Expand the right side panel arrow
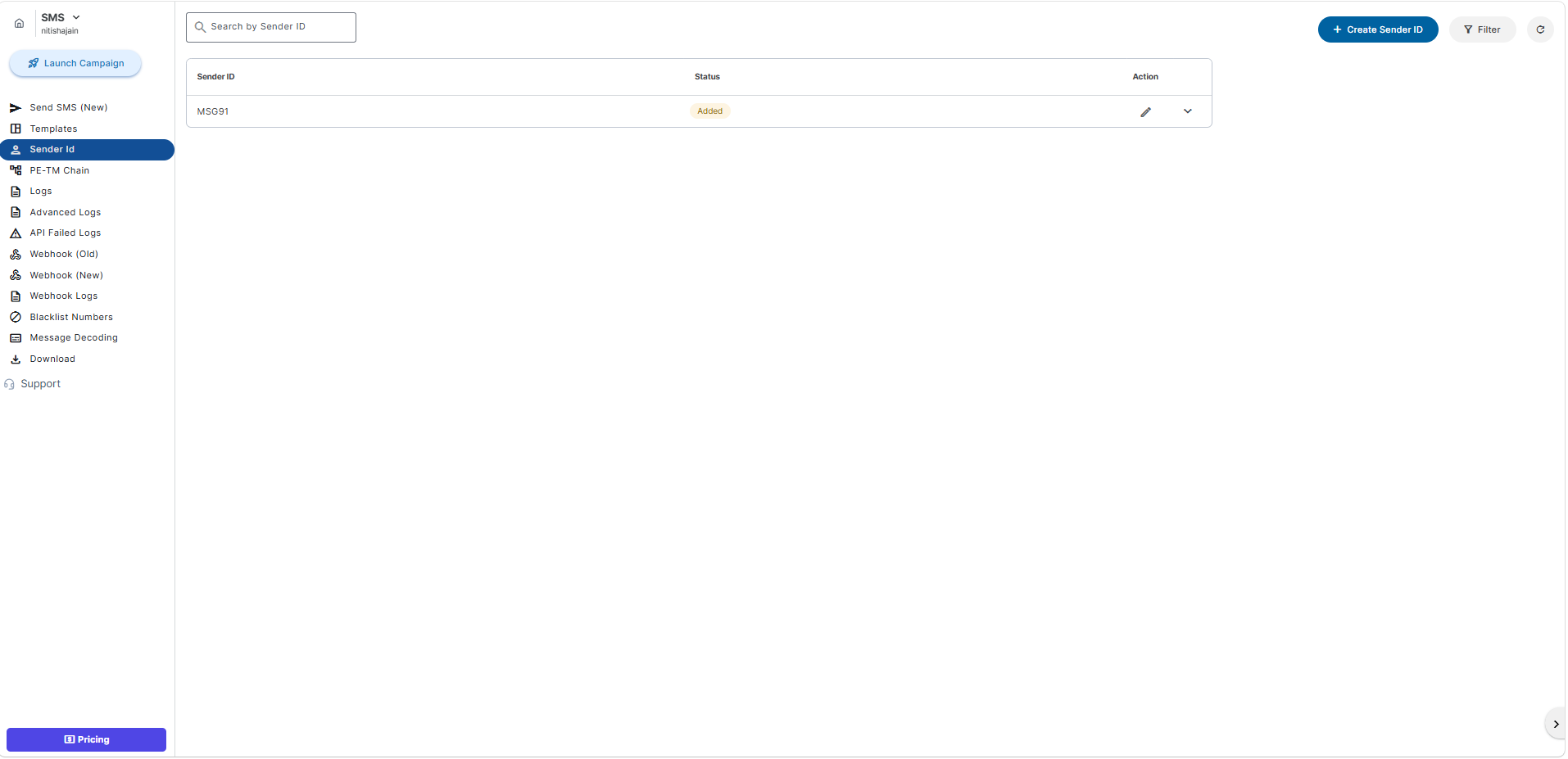Viewport: 1568px width, 759px height. point(1555,725)
